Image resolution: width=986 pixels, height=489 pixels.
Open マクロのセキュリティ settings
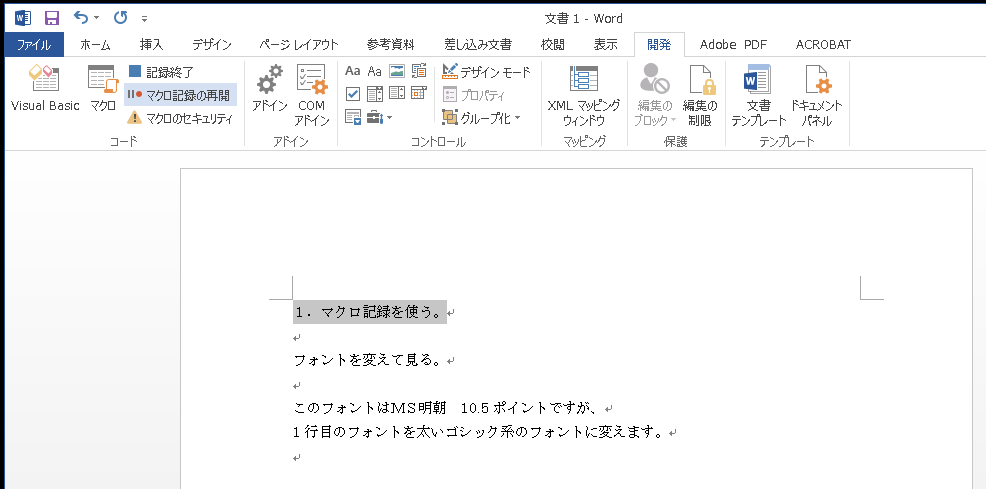point(180,118)
